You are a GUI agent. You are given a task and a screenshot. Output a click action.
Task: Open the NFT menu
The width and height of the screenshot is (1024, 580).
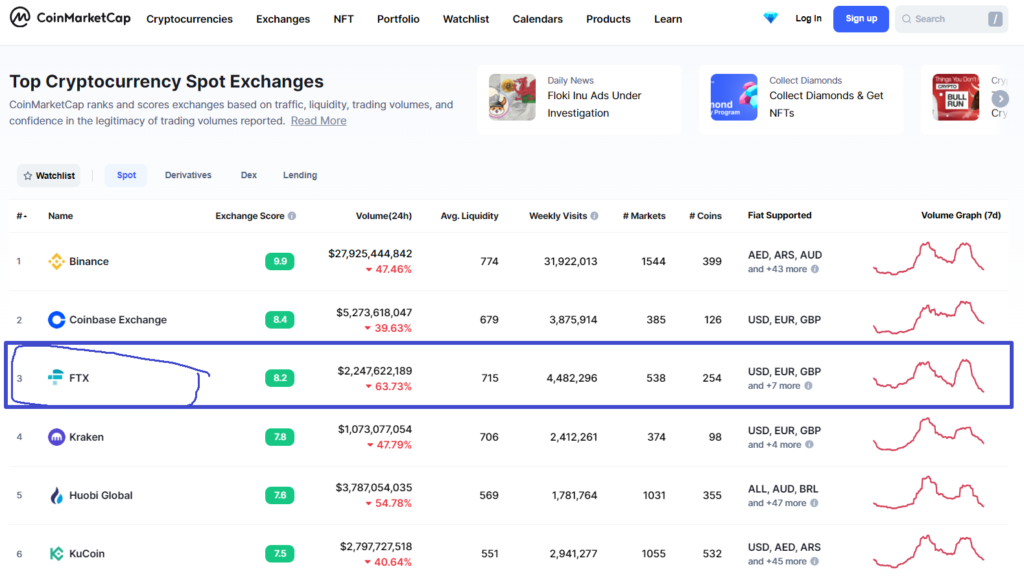(344, 19)
